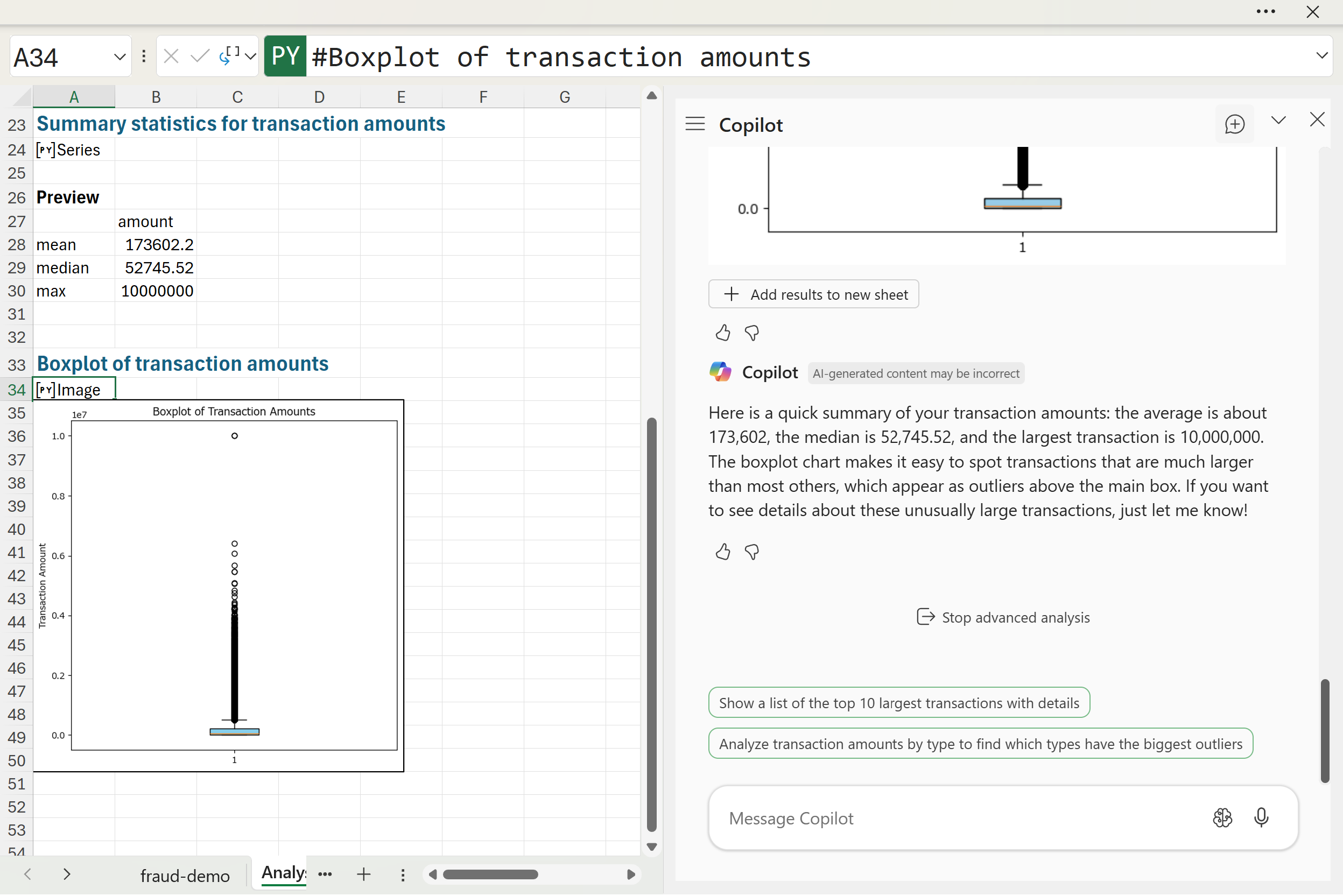This screenshot has width=1343, height=896.
Task: Switch to the fraud-demo sheet tab
Action: coord(185,876)
